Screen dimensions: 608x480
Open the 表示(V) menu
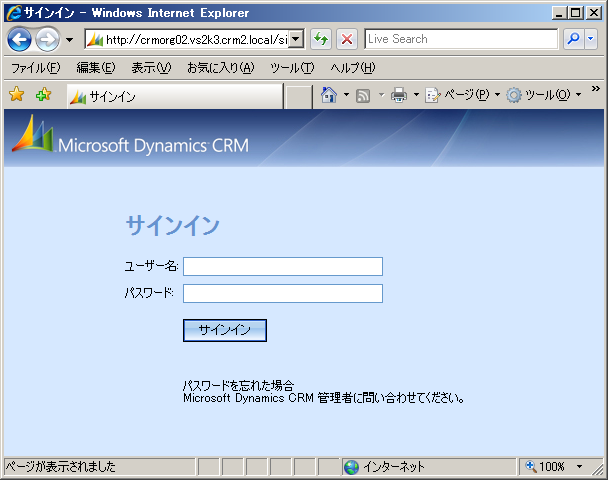click(151, 68)
